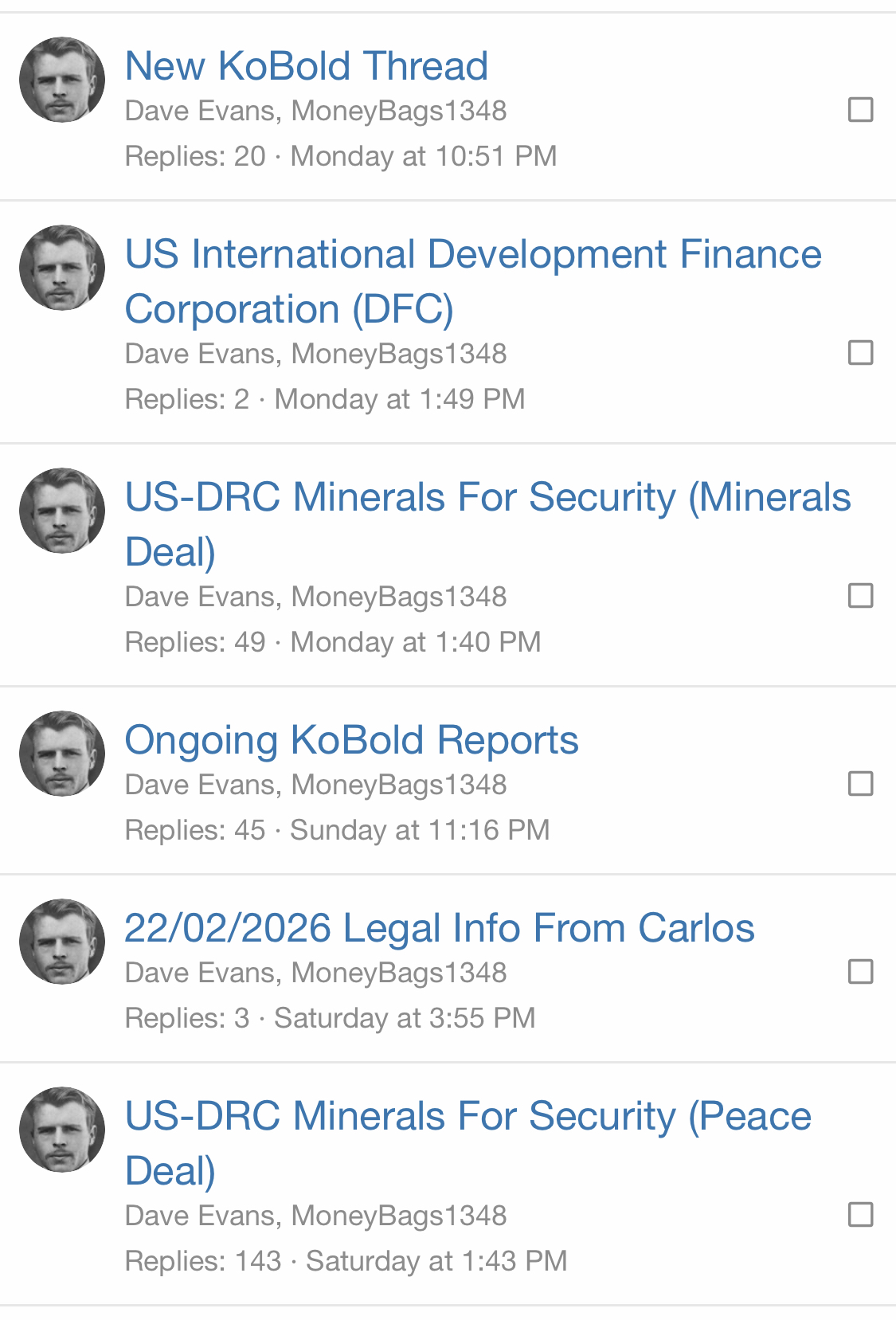Click 'Saturday at 1:43 PM' timestamp

click(x=436, y=1261)
